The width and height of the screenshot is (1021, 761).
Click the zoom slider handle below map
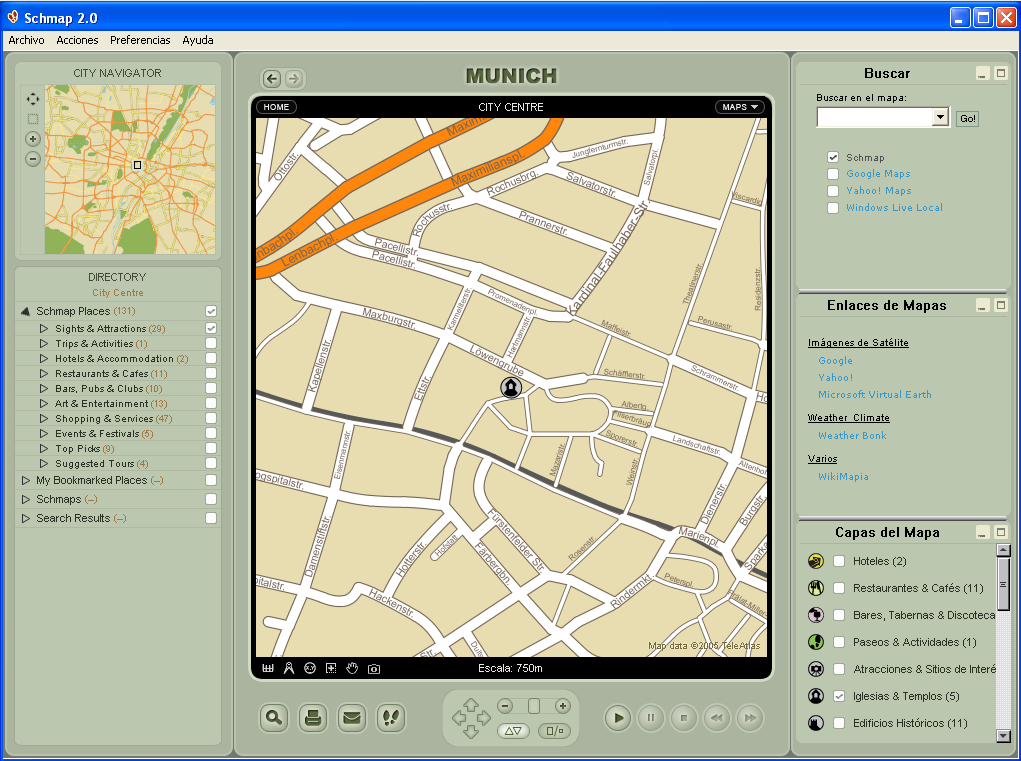[x=534, y=706]
